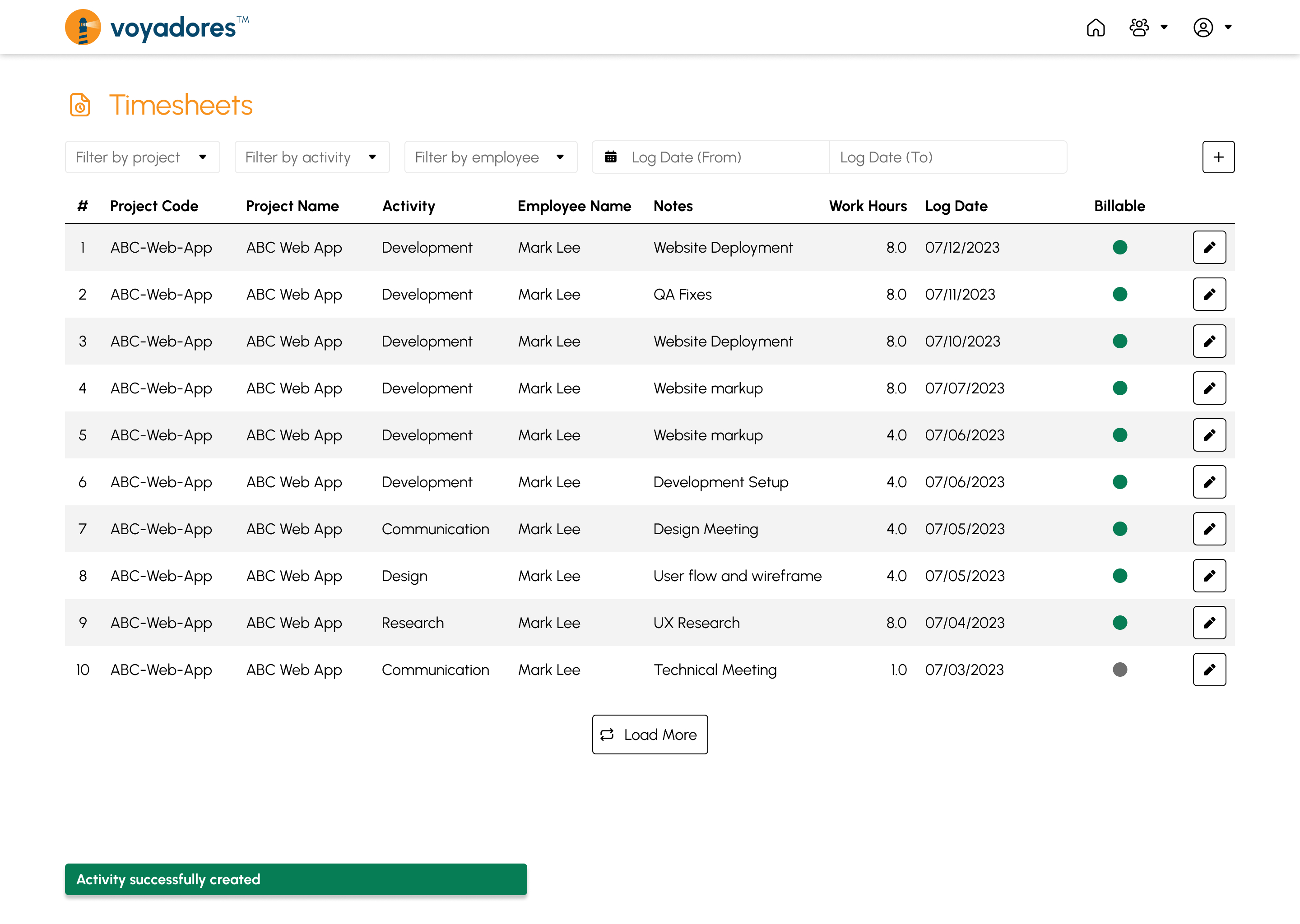Image resolution: width=1300 pixels, height=924 pixels.
Task: Click the Work Hours column header
Action: [868, 207]
